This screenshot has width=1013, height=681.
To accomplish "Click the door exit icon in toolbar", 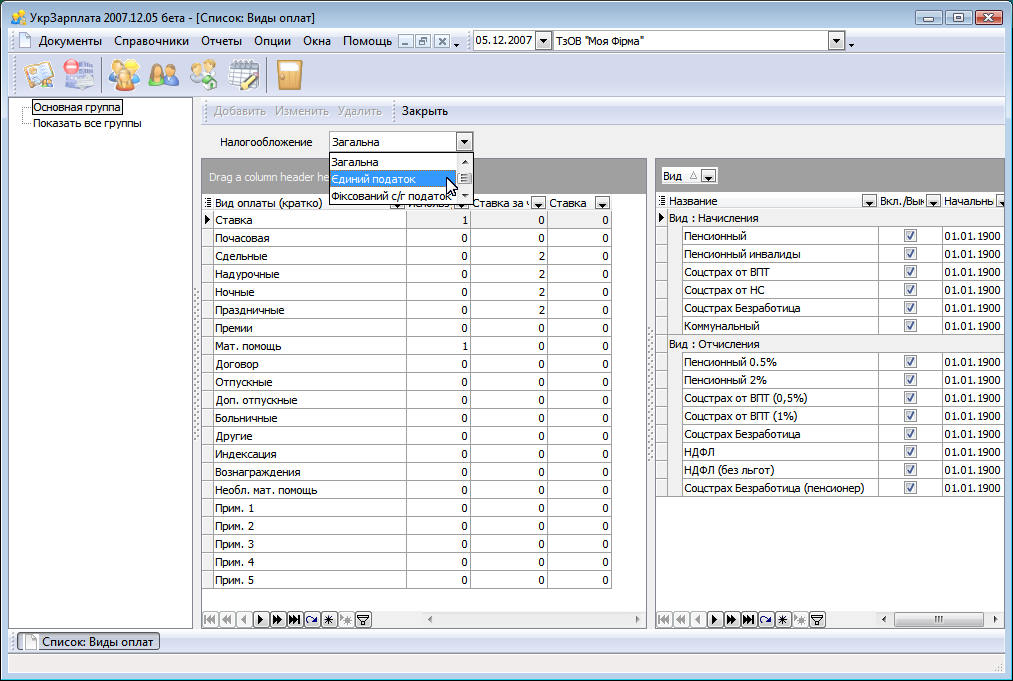I will (x=290, y=75).
